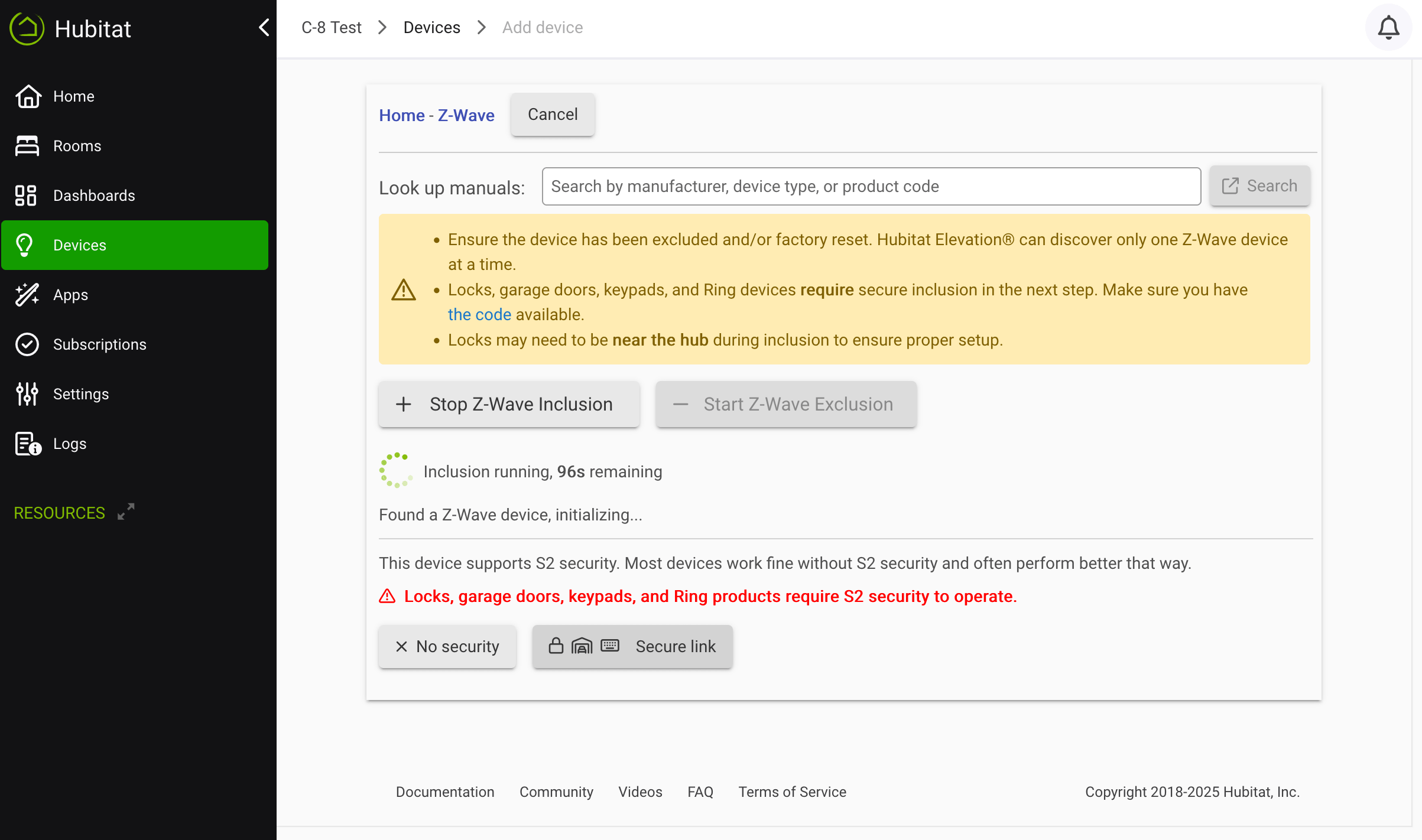Click the Home house icon in sidebar
This screenshot has height=840, width=1422.
pos(28,96)
